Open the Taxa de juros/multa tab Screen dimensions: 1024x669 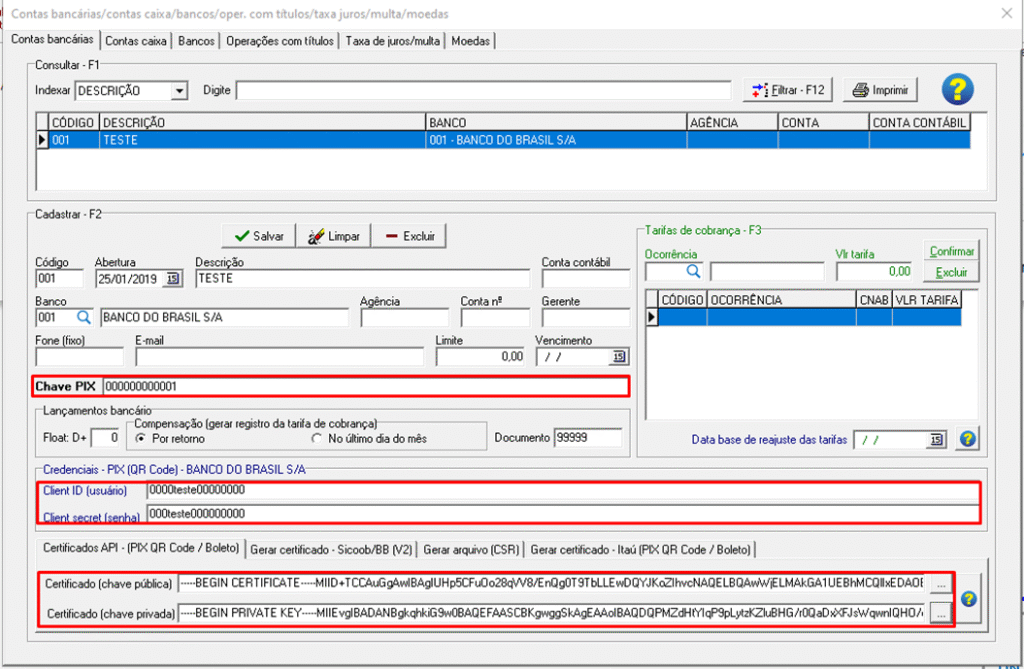click(393, 41)
